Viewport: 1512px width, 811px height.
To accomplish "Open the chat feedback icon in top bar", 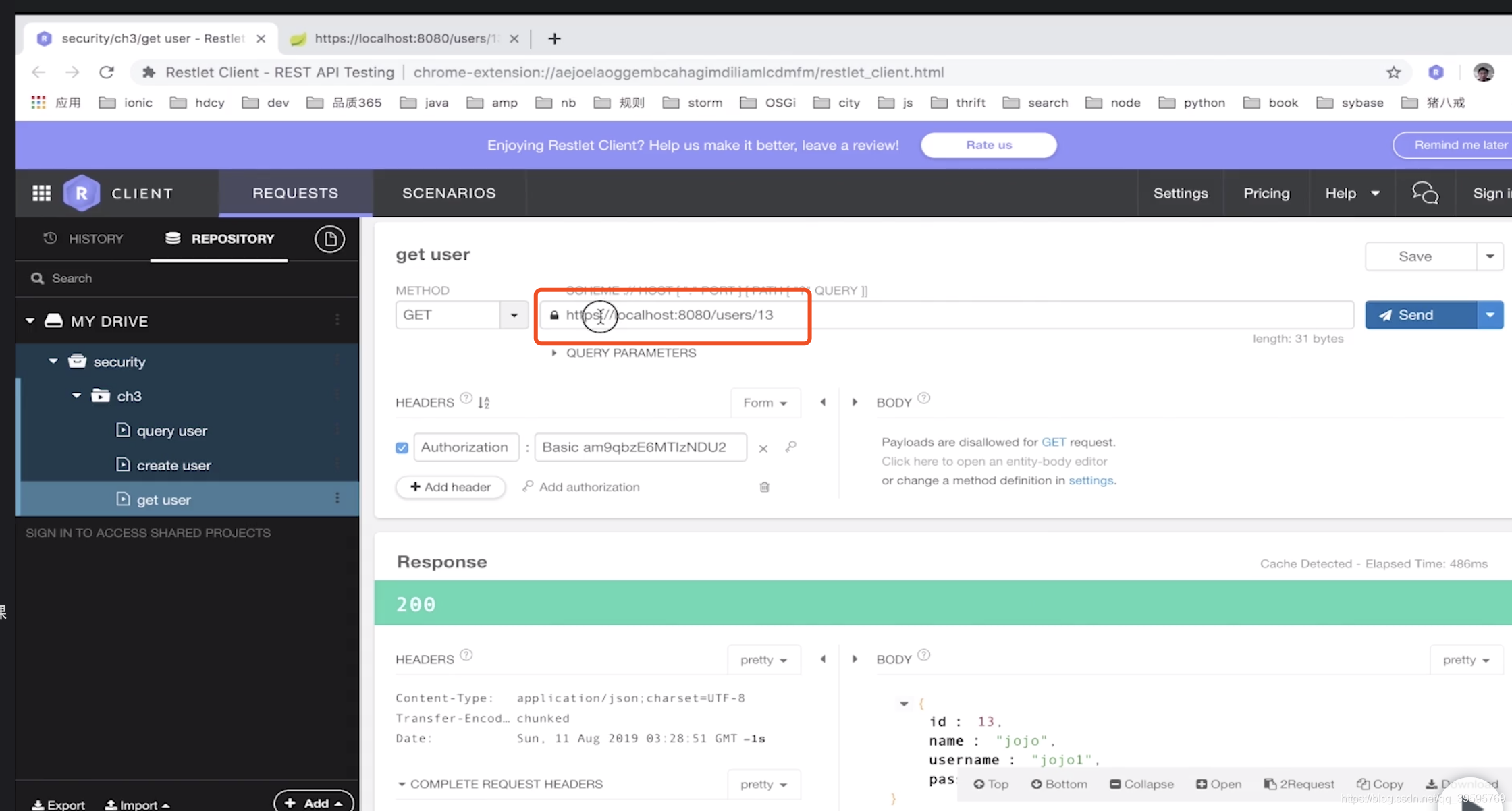I will [x=1425, y=193].
